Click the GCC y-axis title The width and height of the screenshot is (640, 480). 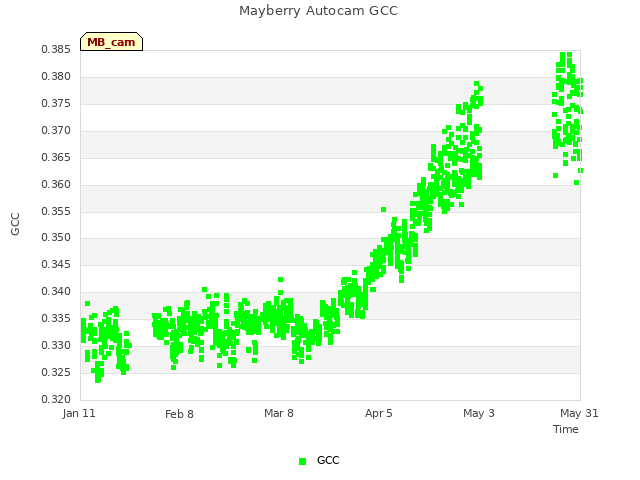coord(15,224)
